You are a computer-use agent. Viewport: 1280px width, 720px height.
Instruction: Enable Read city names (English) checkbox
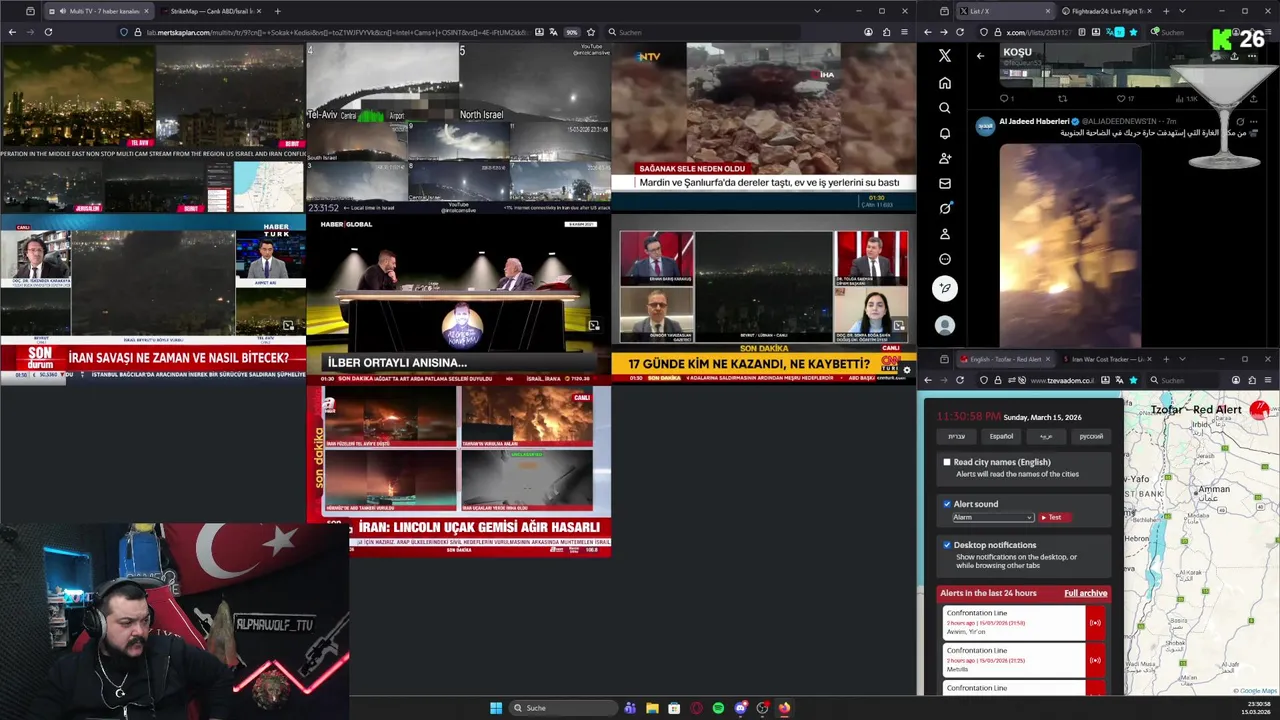pyautogui.click(x=947, y=462)
